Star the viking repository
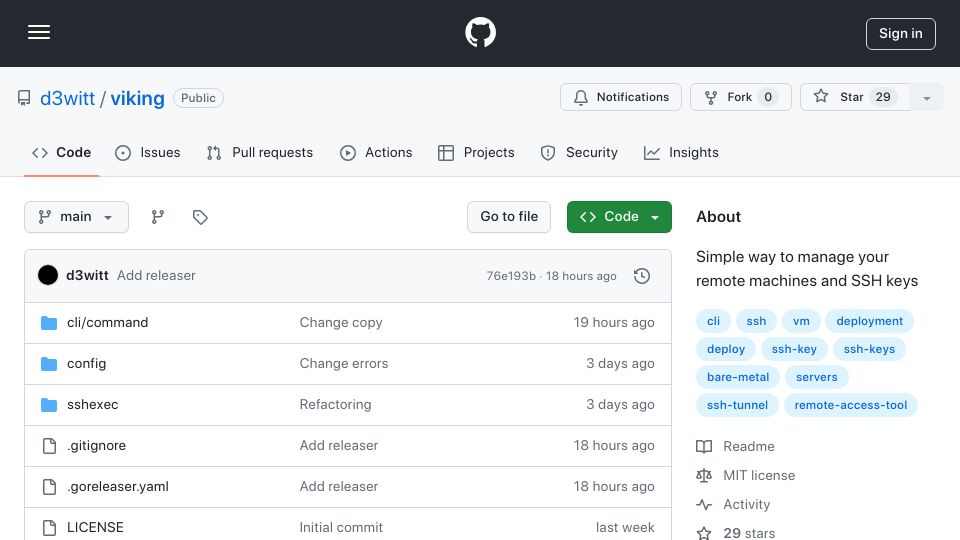The image size is (960, 540). click(855, 97)
